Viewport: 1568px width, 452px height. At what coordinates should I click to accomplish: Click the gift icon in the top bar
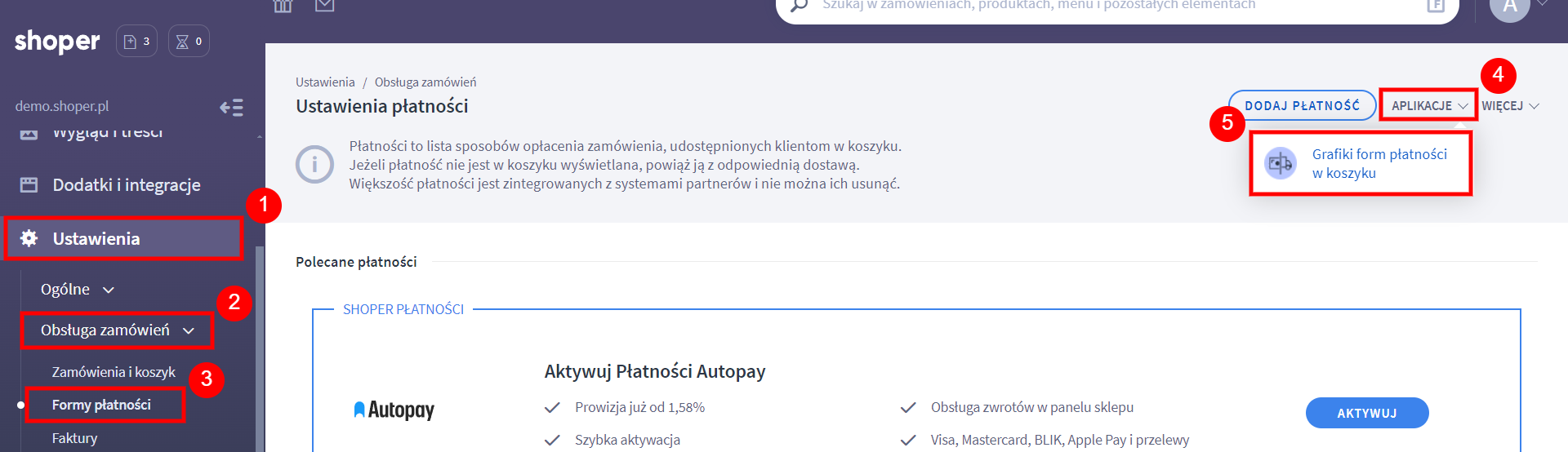tap(283, 6)
